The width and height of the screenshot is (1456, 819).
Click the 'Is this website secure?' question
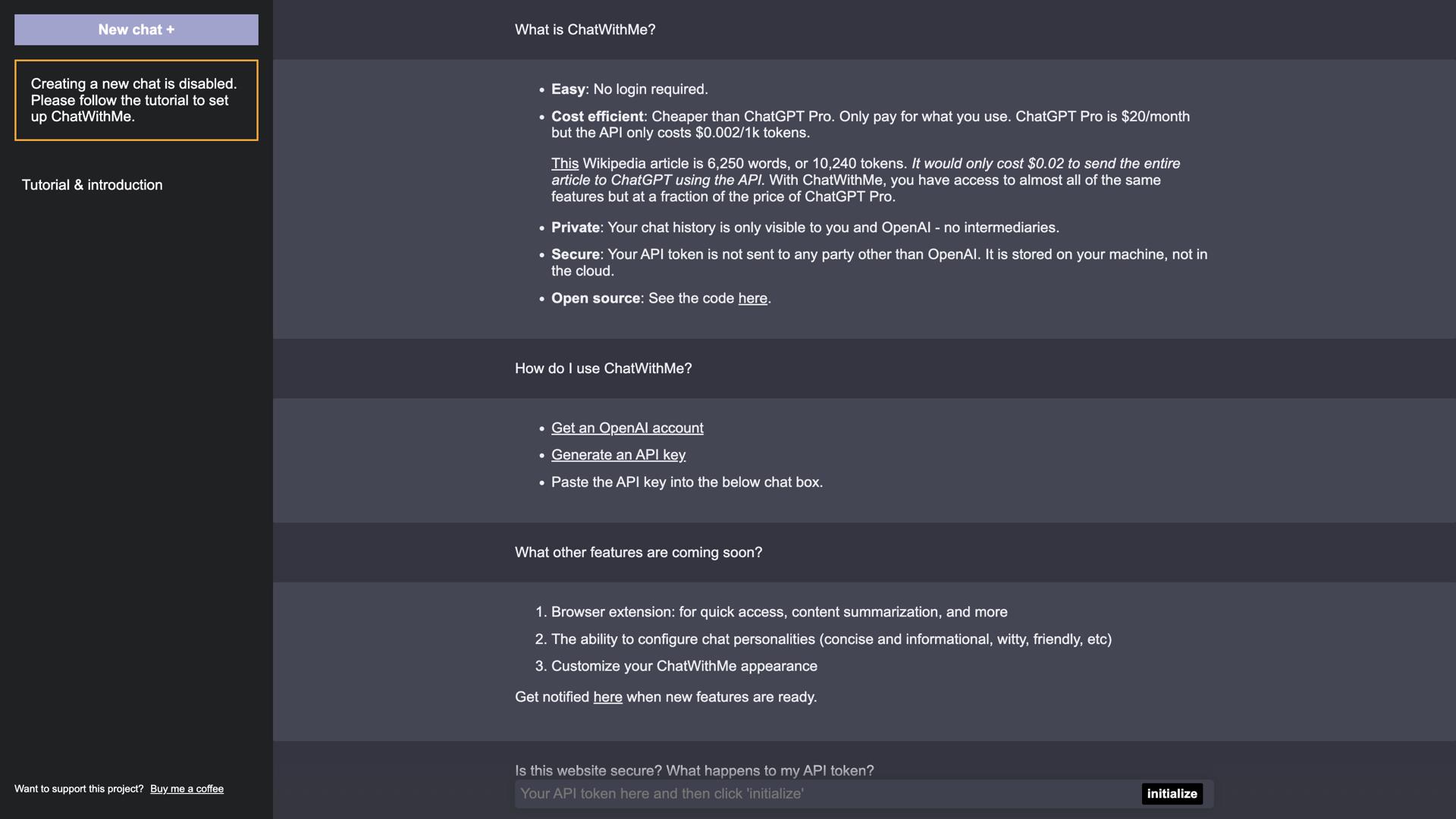694,770
